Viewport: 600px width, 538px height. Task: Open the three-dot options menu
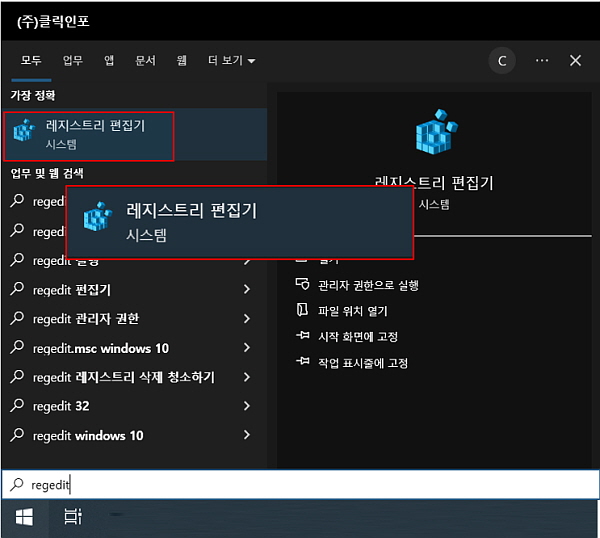pyautogui.click(x=541, y=60)
